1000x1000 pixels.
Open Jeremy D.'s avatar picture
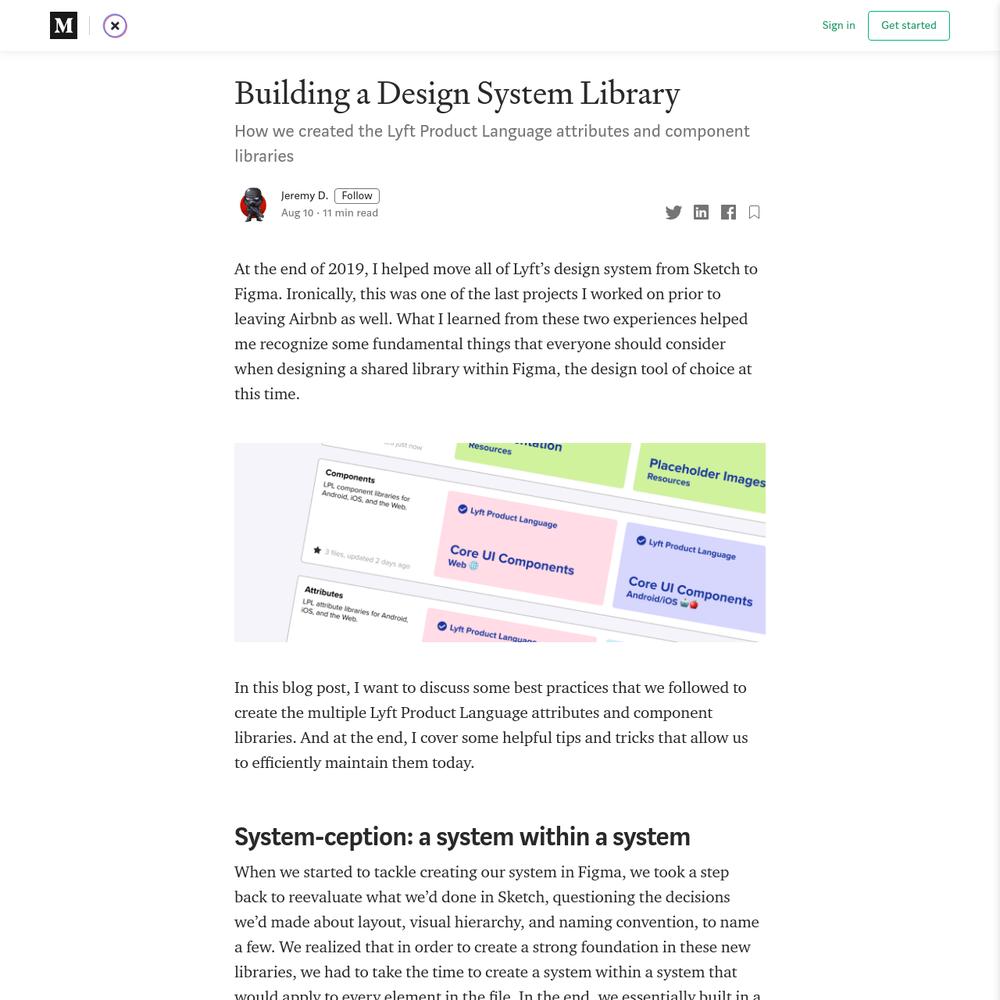[253, 204]
